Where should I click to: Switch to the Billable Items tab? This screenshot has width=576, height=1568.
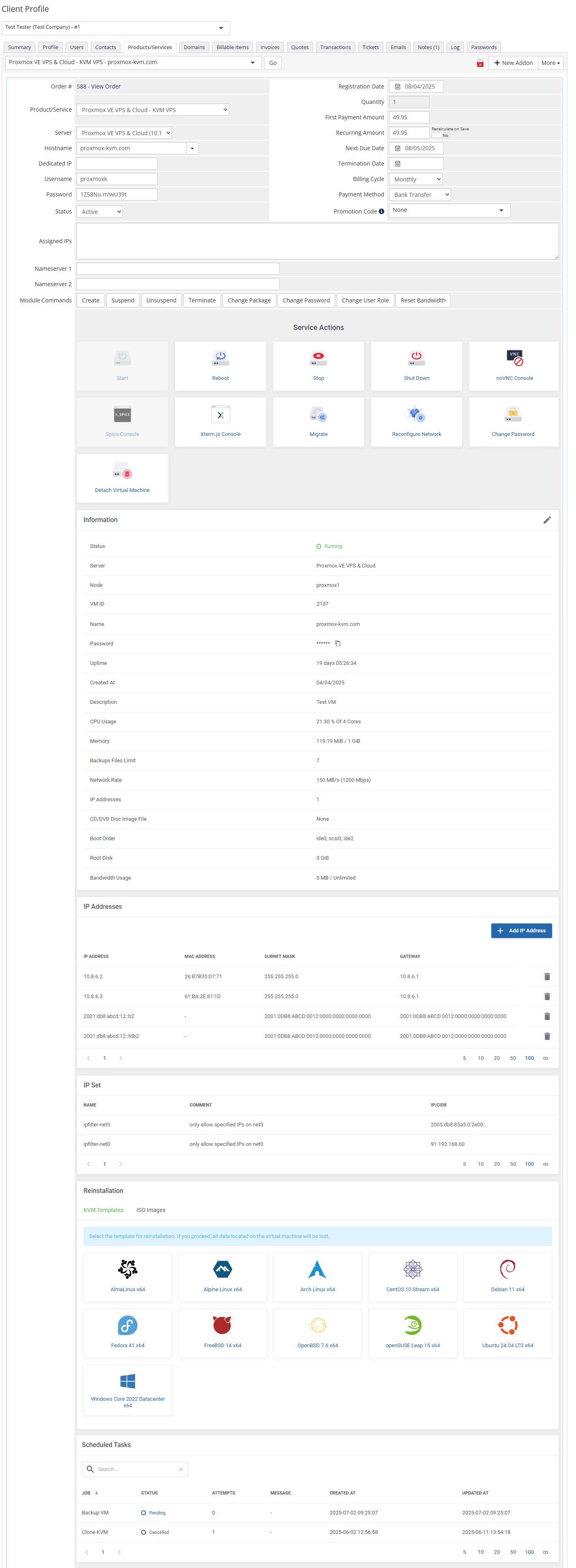(232, 47)
